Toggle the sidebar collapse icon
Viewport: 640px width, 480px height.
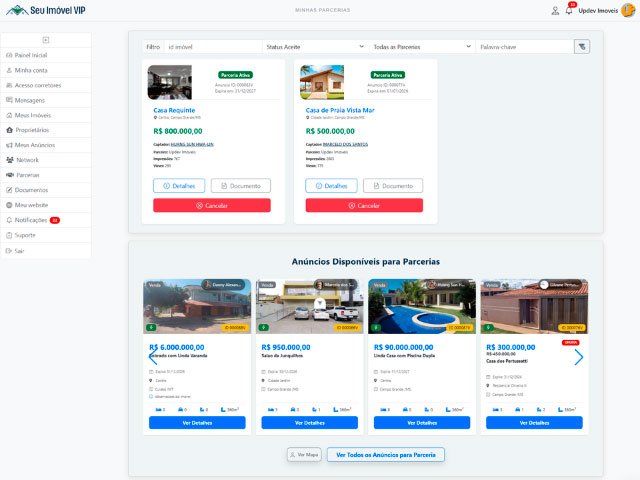click(x=46, y=40)
